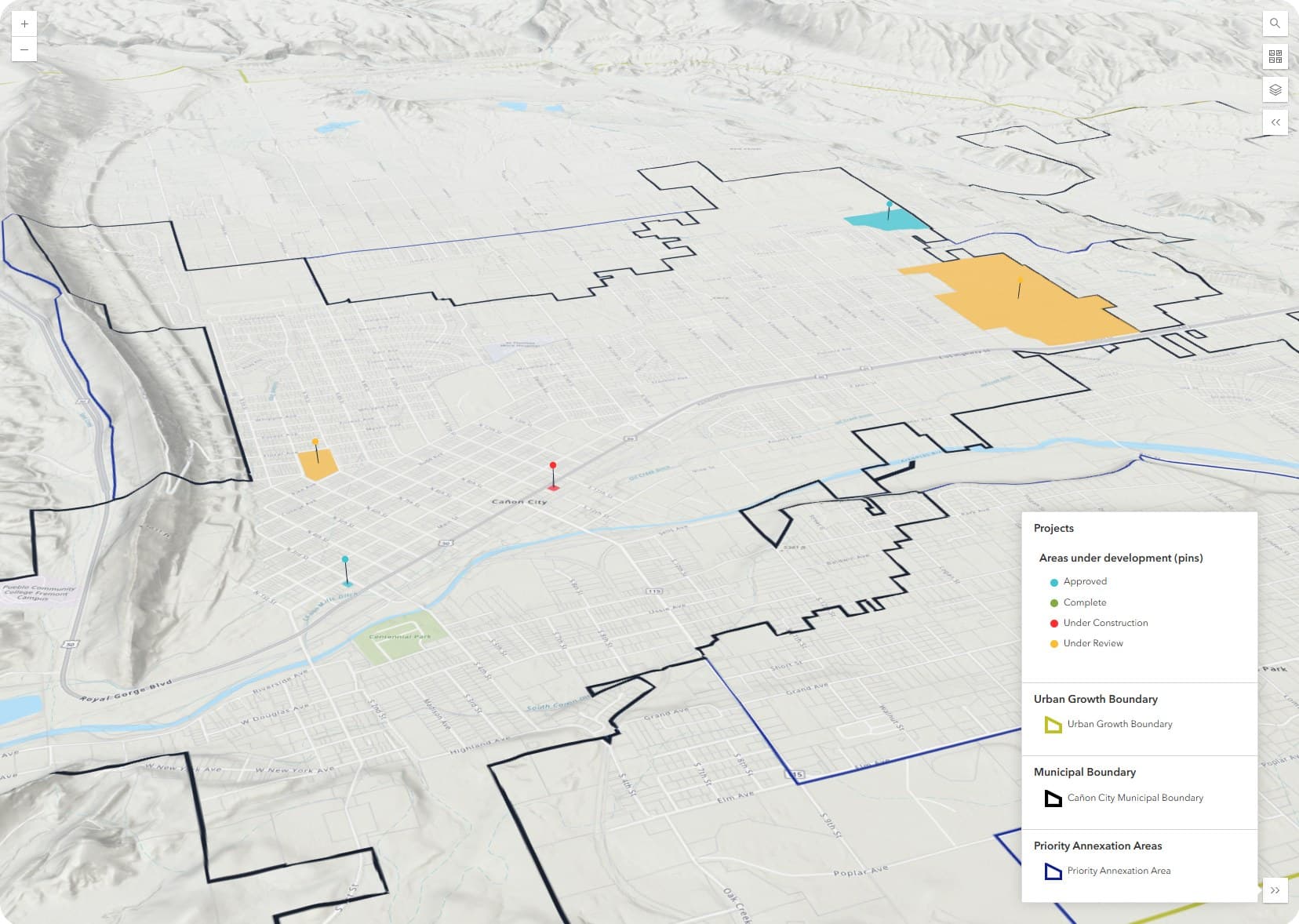The image size is (1299, 924).
Task: Click the Projects legend heading
Action: click(x=1053, y=528)
